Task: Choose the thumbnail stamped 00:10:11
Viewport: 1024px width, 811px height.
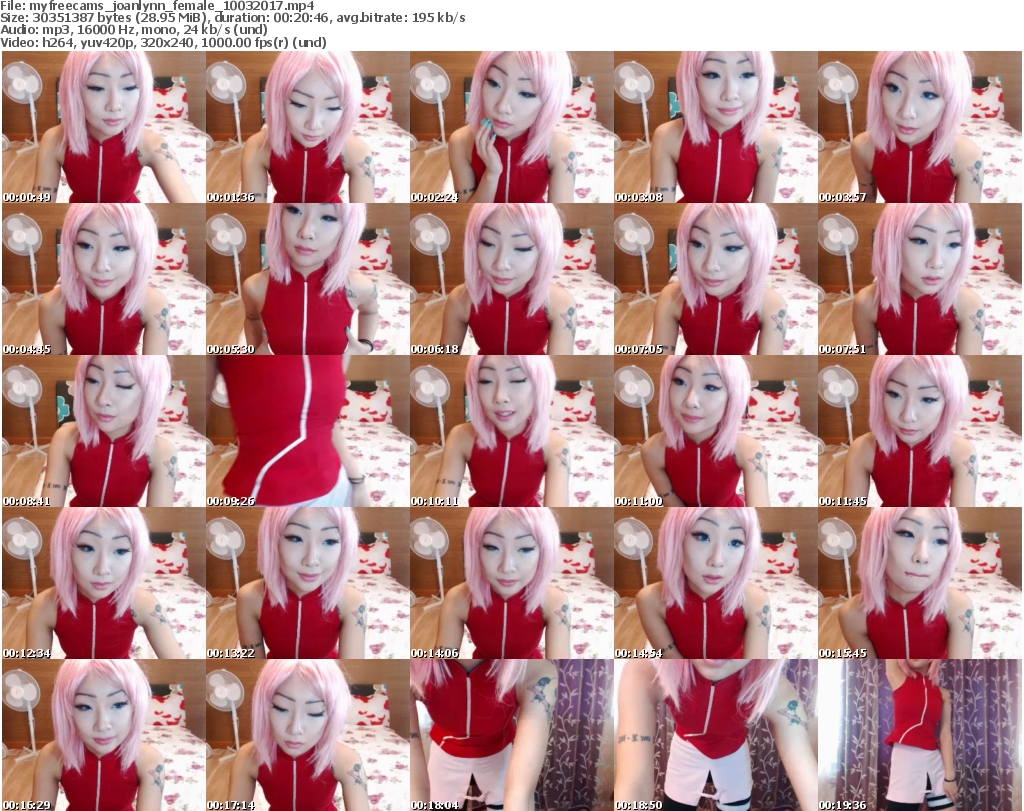Action: click(512, 431)
